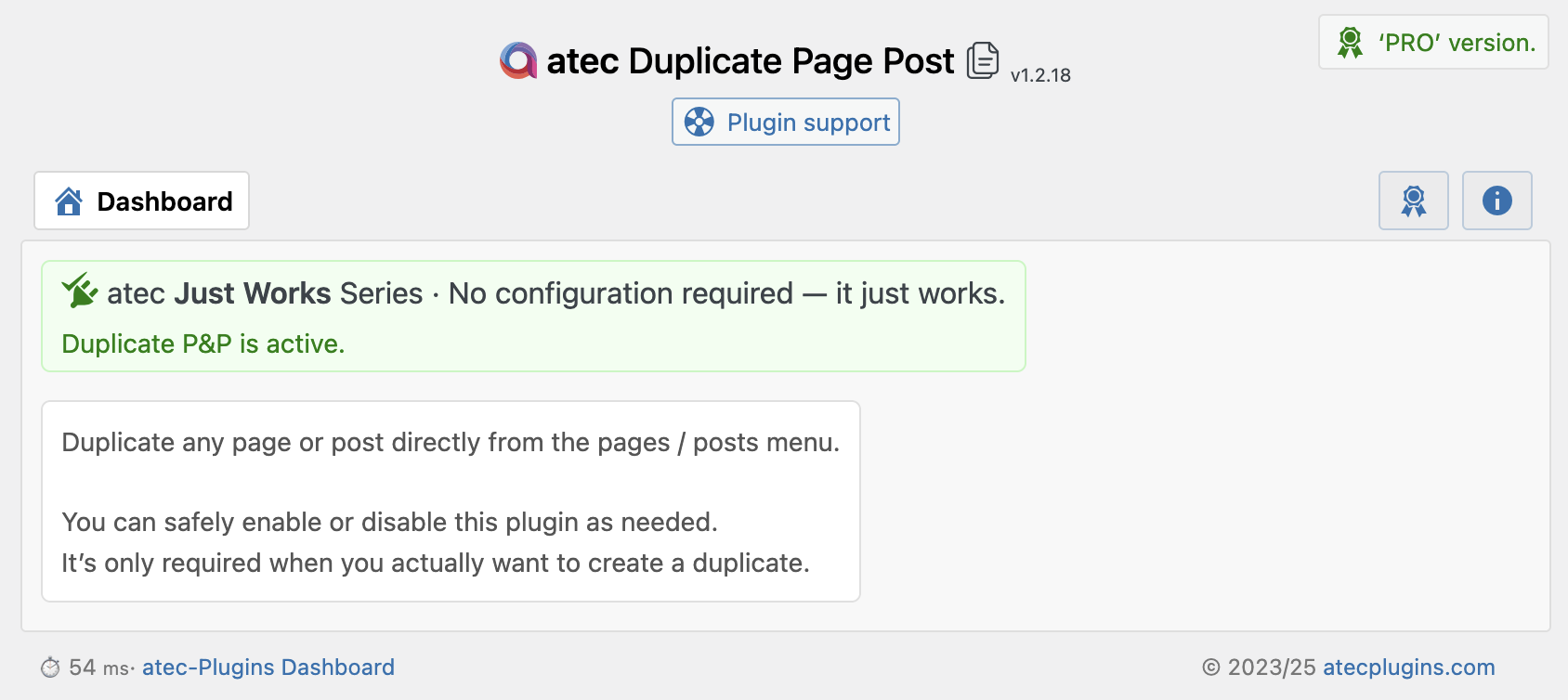Viewport: 1568px width, 700px height.
Task: Click the stopwatch icon in the footer
Action: click(x=50, y=668)
